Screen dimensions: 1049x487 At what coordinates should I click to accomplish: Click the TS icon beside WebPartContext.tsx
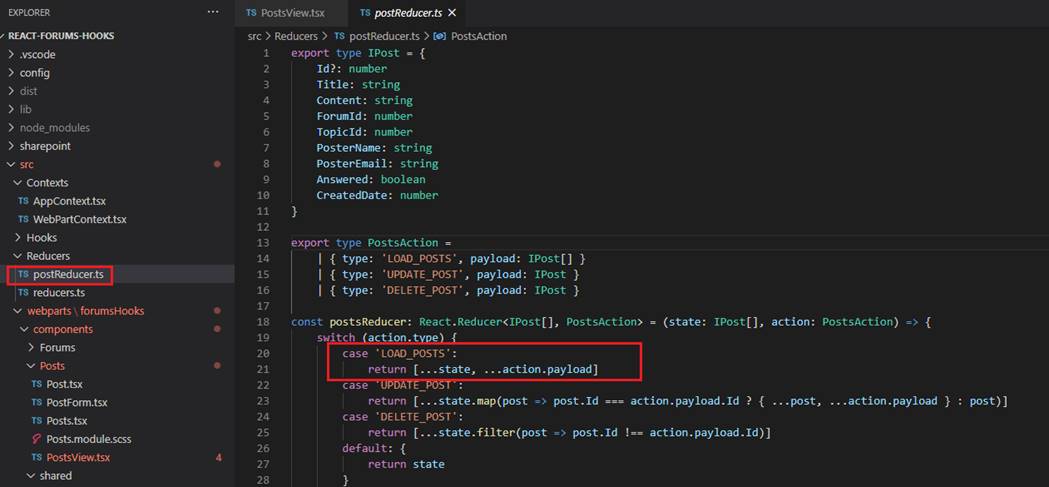tap(23, 219)
